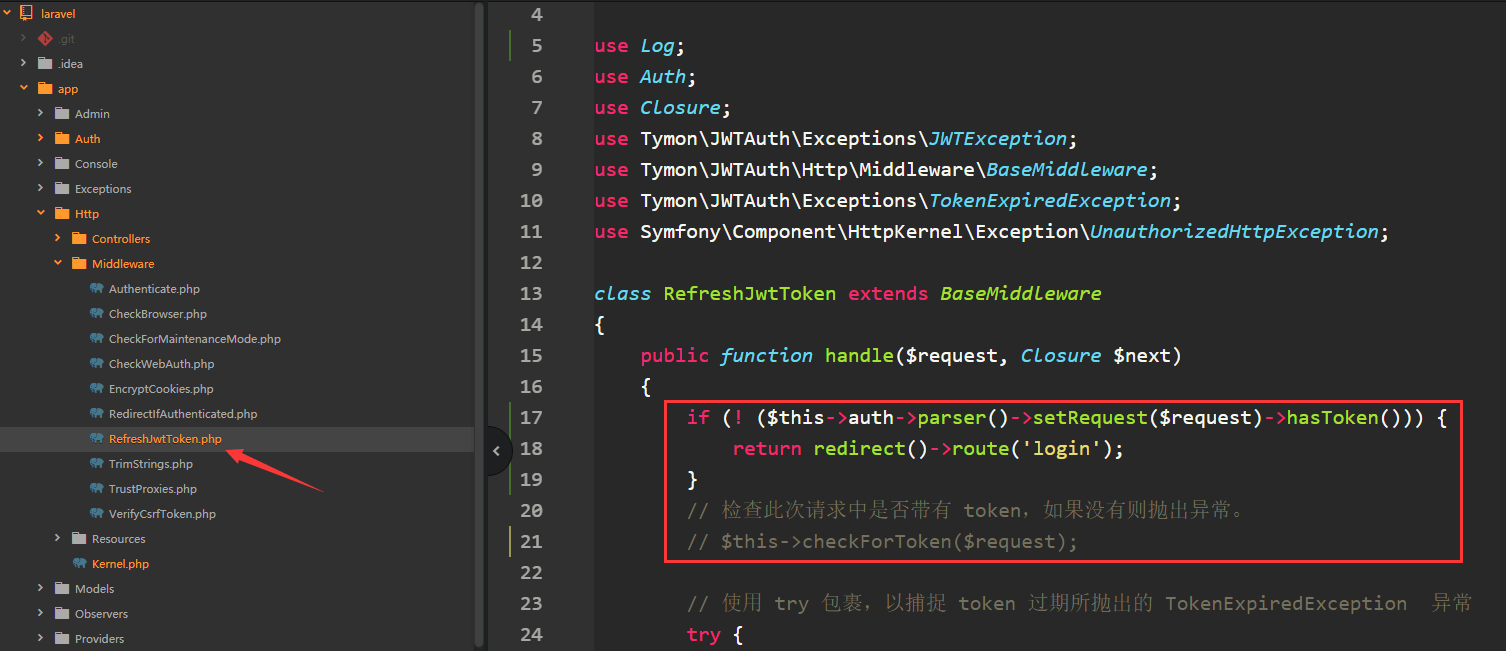Viewport: 1506px width, 651px height.
Task: Expand the Controllers folder
Action: [58, 238]
